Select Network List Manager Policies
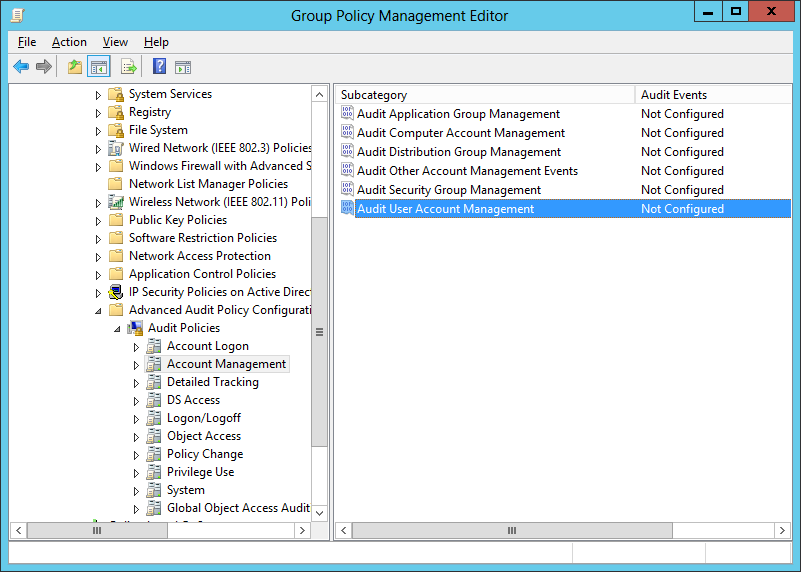The height and width of the screenshot is (572, 801). (x=208, y=184)
